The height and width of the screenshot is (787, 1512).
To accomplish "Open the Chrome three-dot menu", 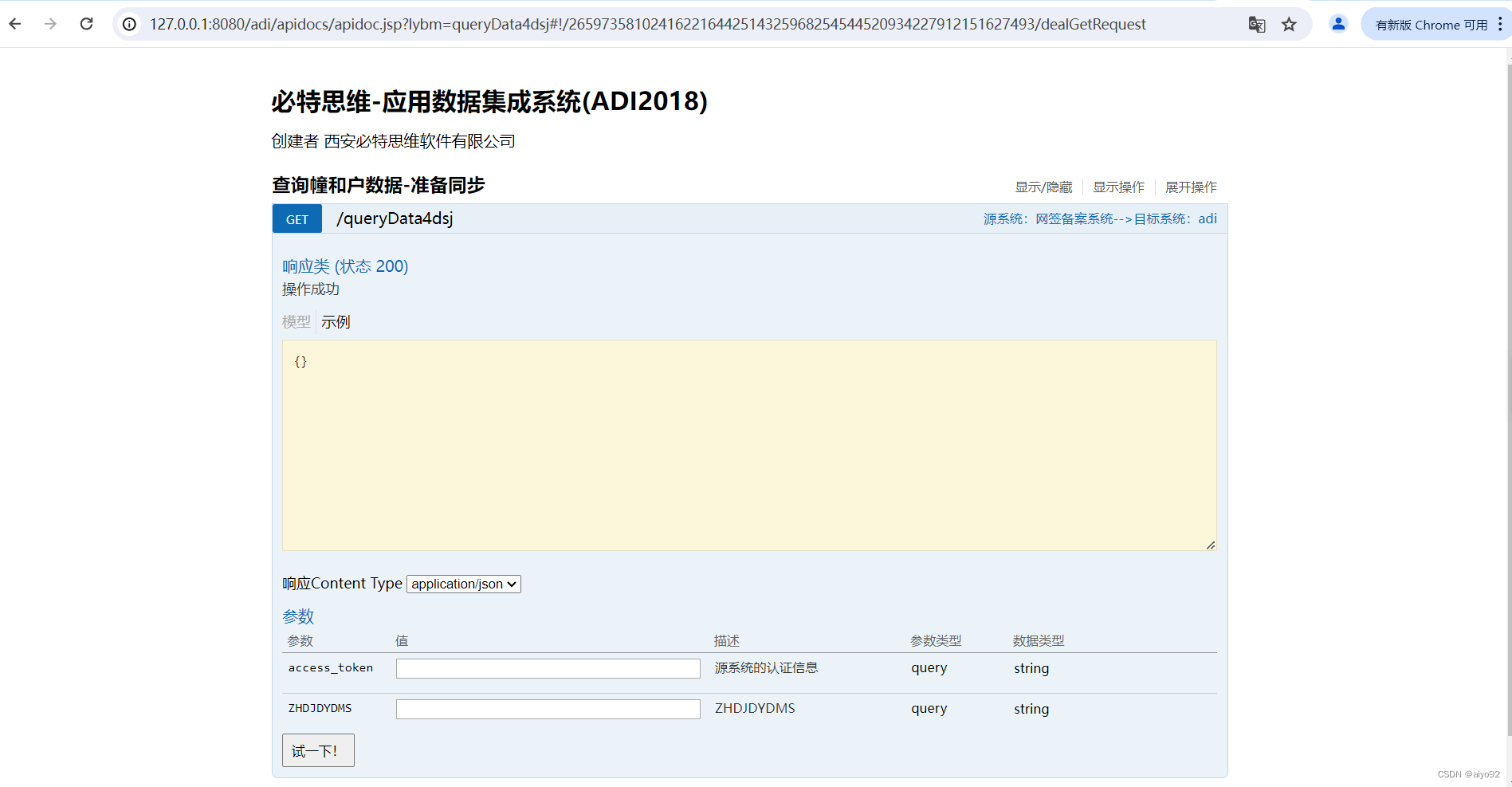I will coord(1500,25).
